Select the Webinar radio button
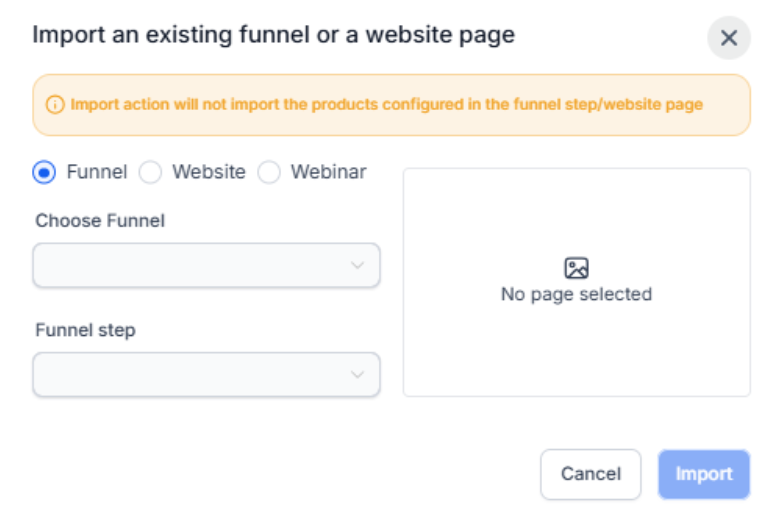The height and width of the screenshot is (526, 777). pyautogui.click(x=269, y=172)
